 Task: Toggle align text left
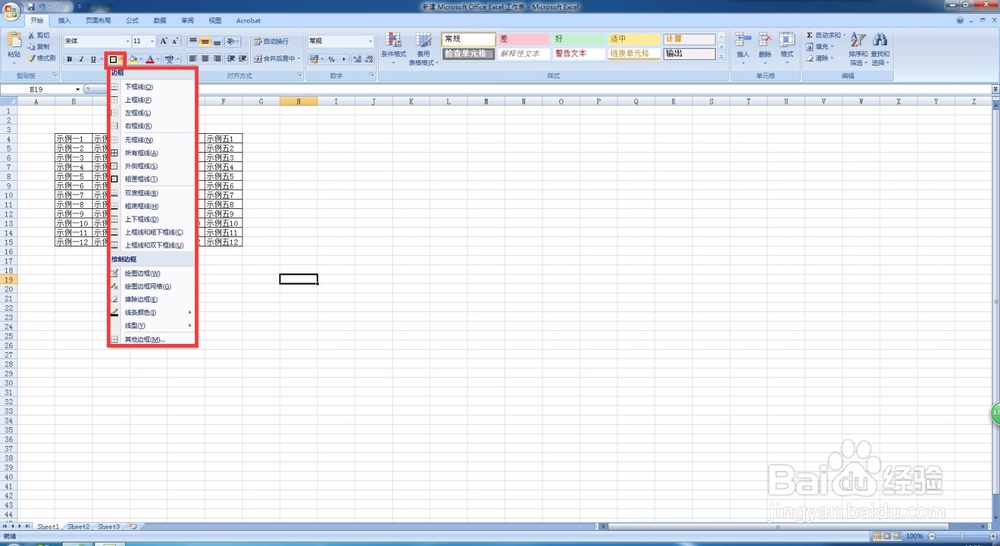193,59
